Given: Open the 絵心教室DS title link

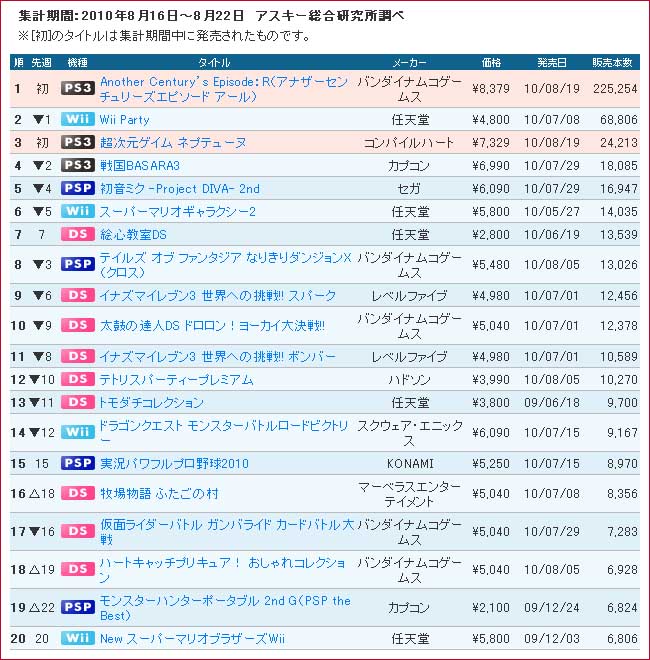Looking at the screenshot, I should (133, 234).
